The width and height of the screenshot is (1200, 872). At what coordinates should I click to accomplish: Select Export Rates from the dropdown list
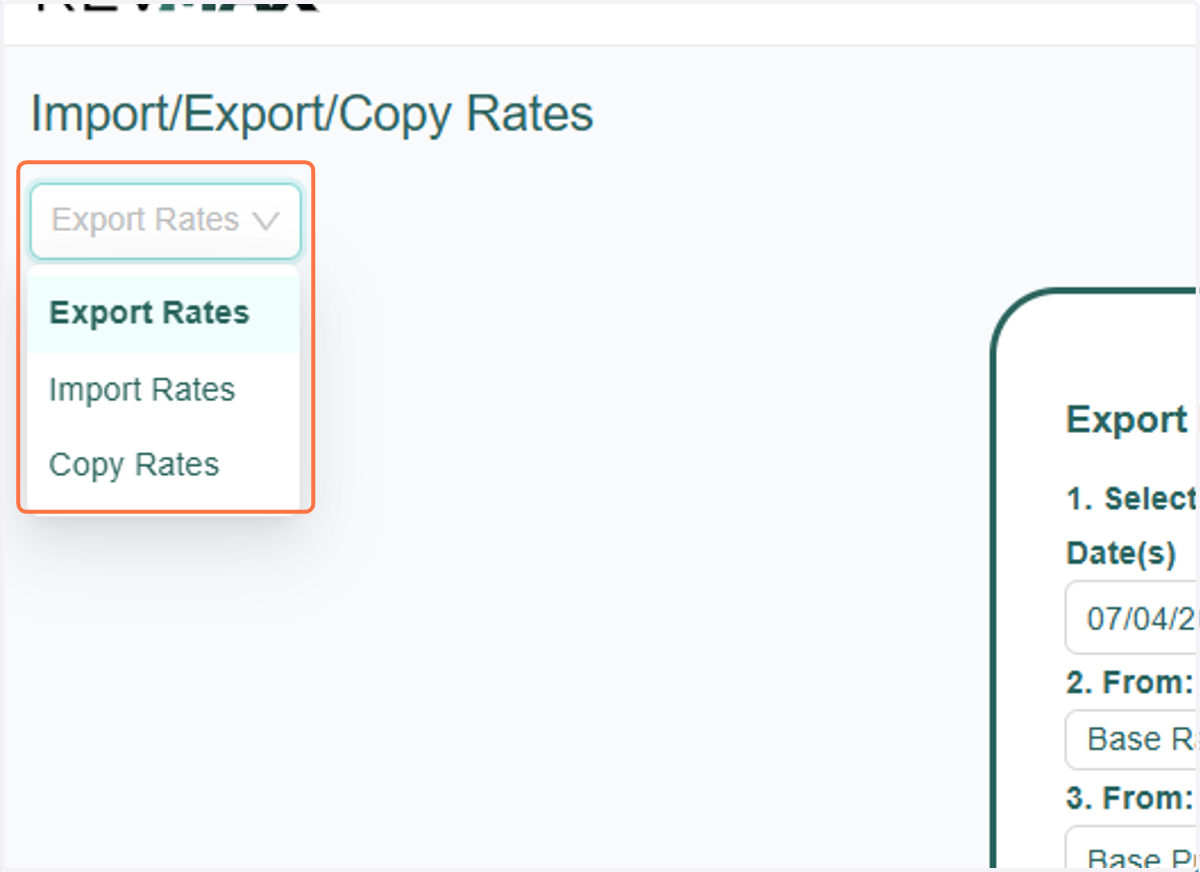point(163,313)
